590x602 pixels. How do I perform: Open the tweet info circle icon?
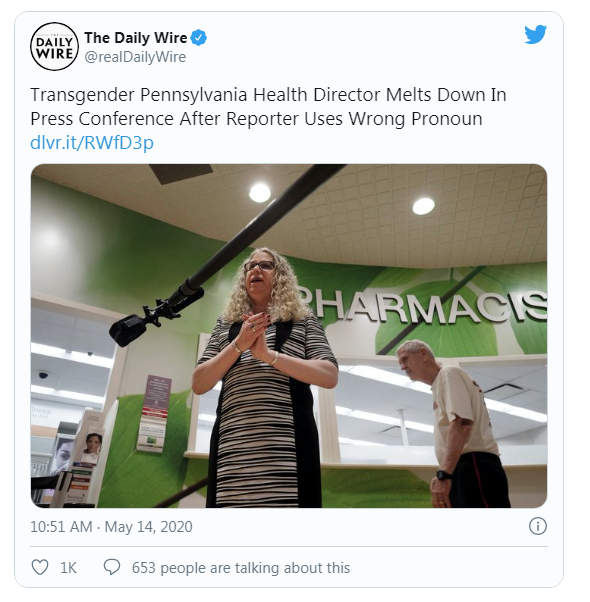(537, 526)
